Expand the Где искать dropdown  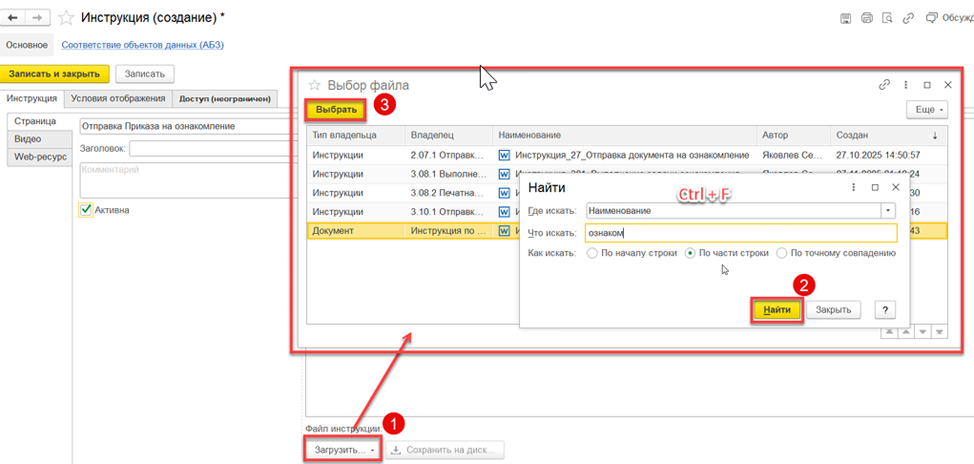889,211
